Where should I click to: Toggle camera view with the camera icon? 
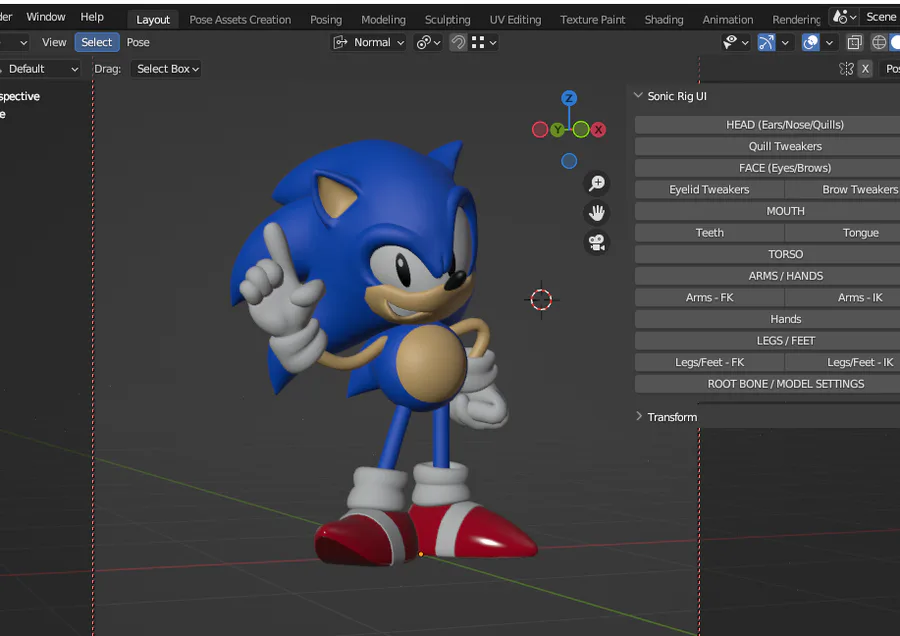click(597, 243)
